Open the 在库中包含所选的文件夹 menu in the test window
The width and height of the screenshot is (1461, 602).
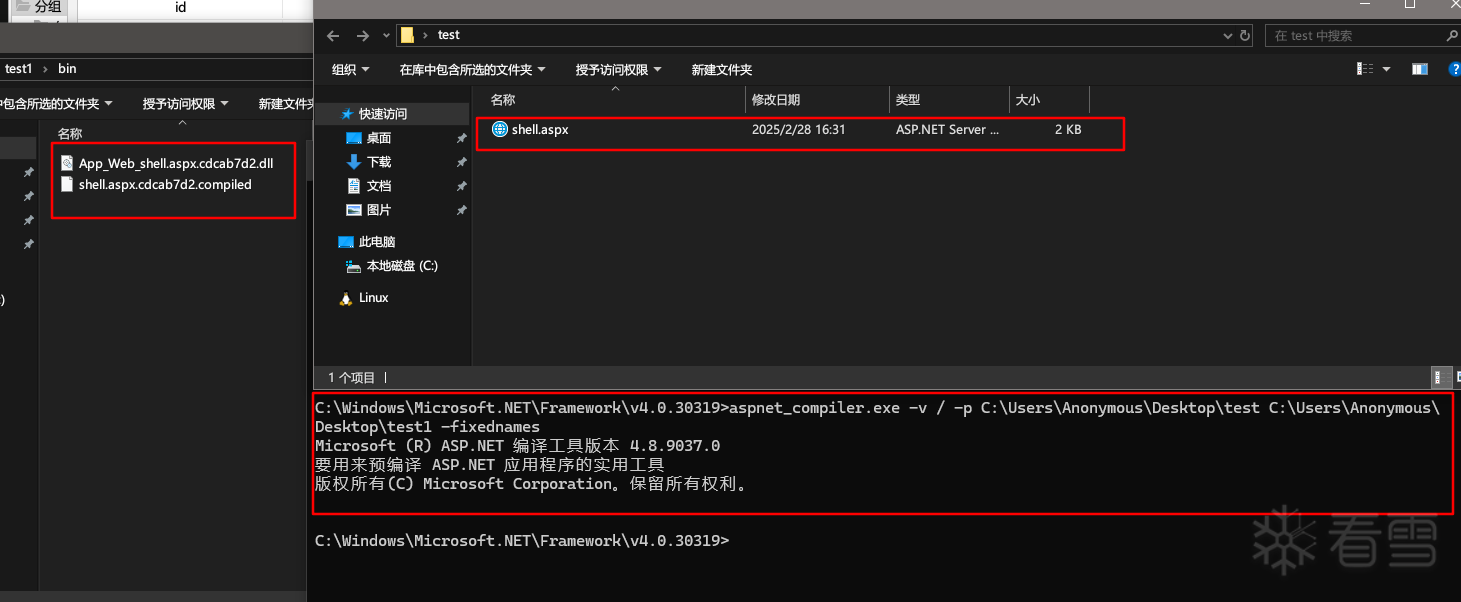pyautogui.click(x=472, y=69)
